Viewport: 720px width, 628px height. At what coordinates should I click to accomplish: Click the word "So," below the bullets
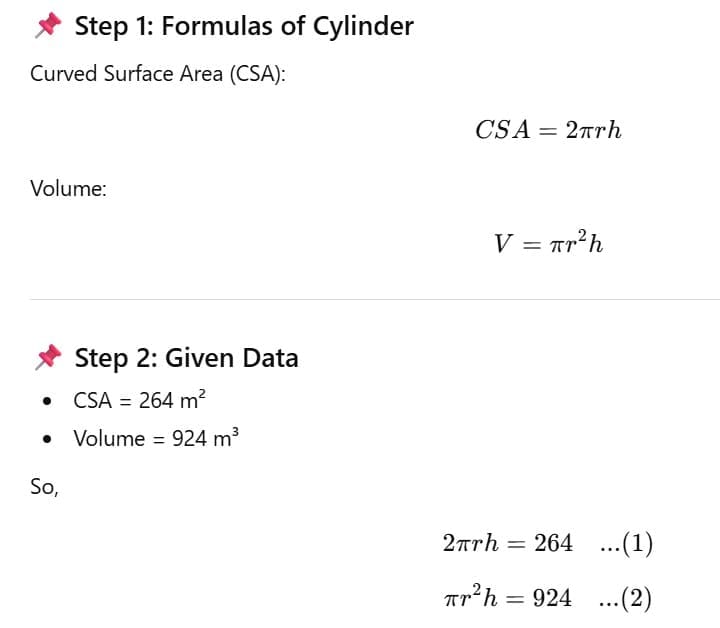tap(44, 487)
